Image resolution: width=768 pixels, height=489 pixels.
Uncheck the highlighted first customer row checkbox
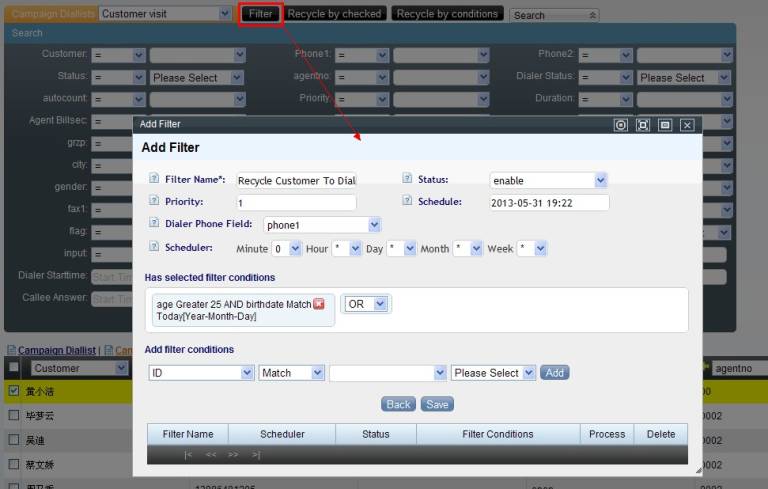pos(14,391)
